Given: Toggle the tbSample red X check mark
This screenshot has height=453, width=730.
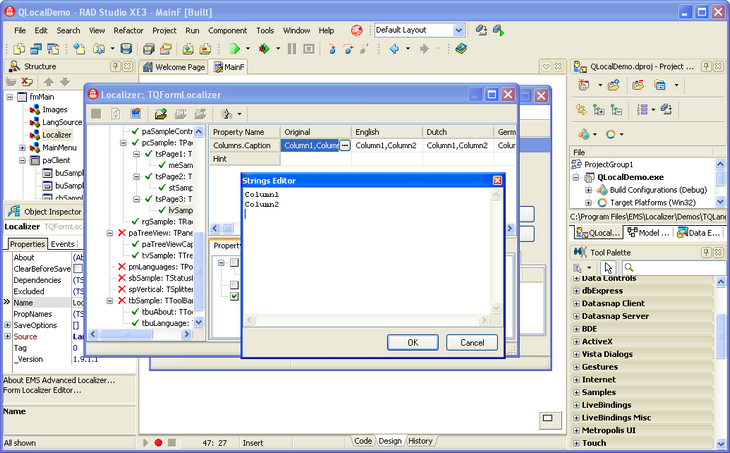Looking at the screenshot, I should pos(122,298).
